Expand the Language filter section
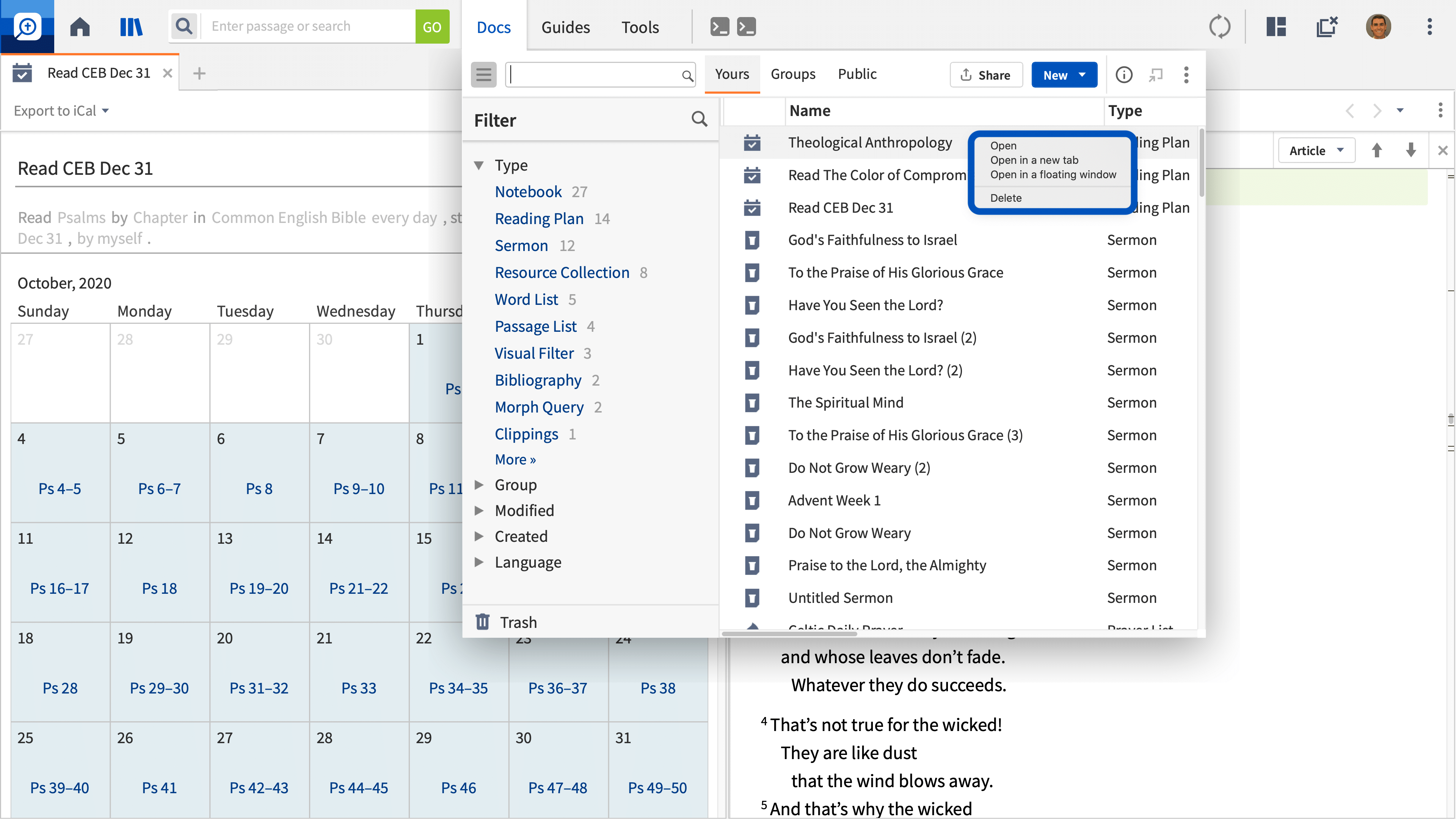 click(x=479, y=562)
